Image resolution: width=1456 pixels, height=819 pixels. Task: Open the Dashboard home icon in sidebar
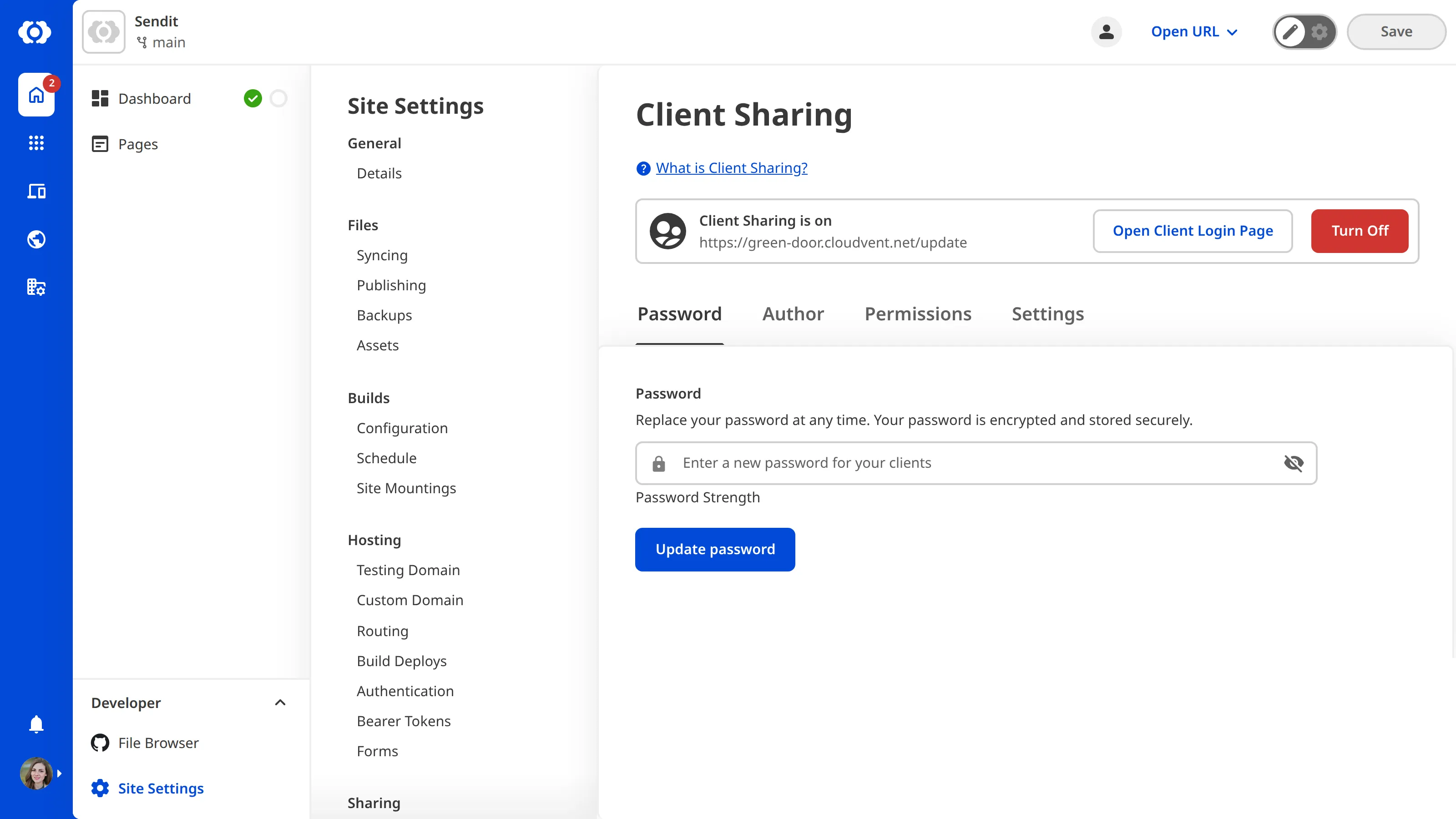[35, 95]
